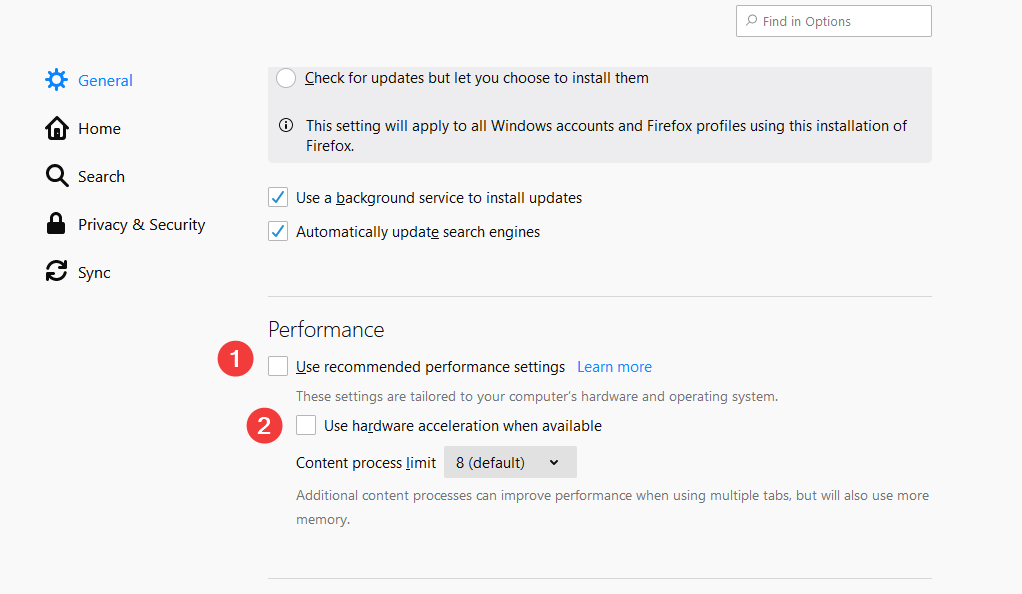Focus the Find in Options search field
1022x594 pixels.
tap(834, 21)
